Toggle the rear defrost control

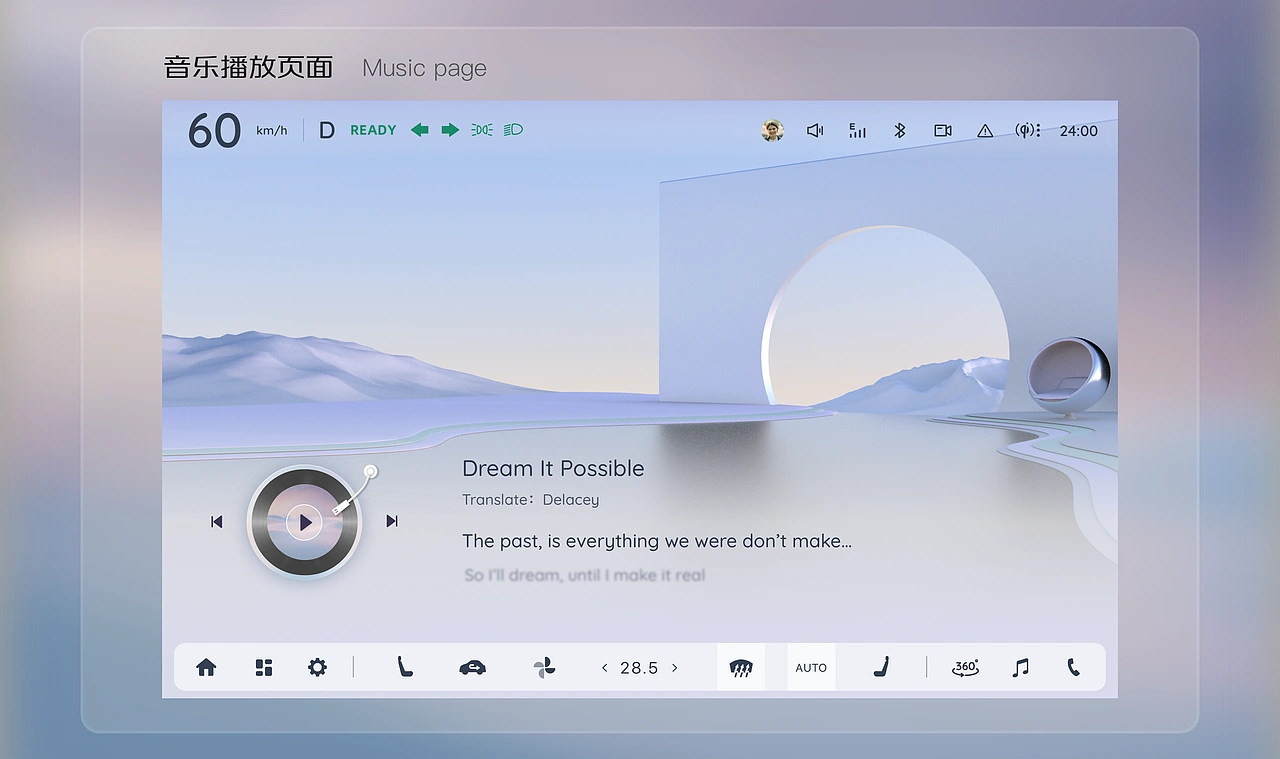[740, 667]
